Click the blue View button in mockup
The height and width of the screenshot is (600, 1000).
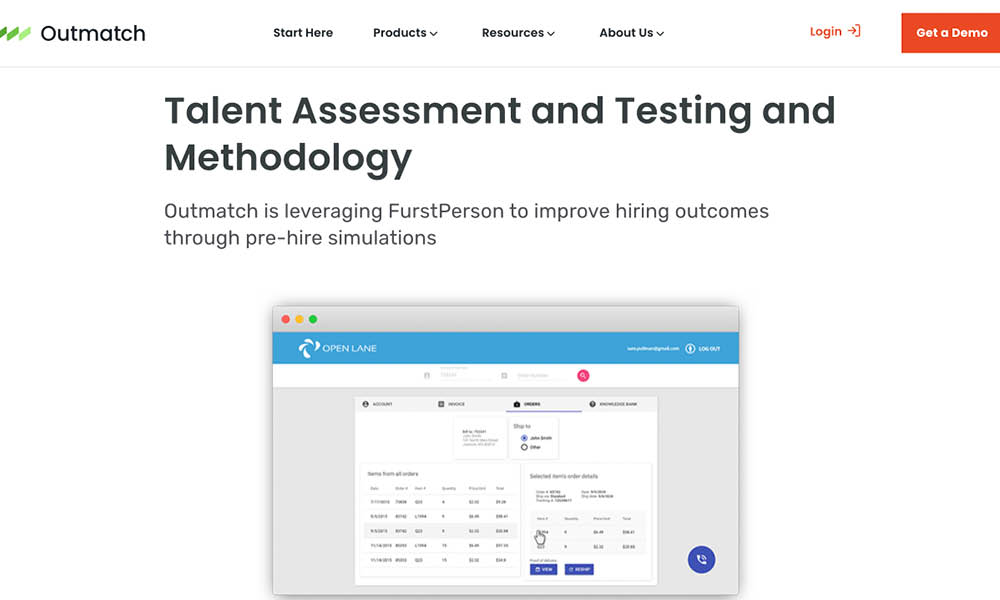[x=543, y=569]
